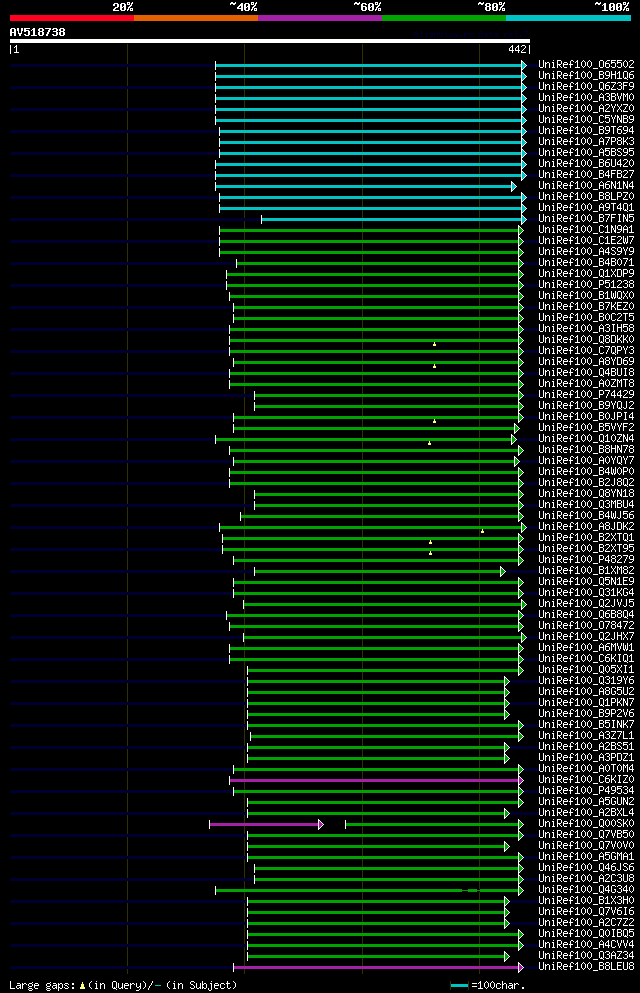Open hit UniRef100_C5YNB9
Viewport: 640px width, 993px height.
pyautogui.click(x=586, y=120)
